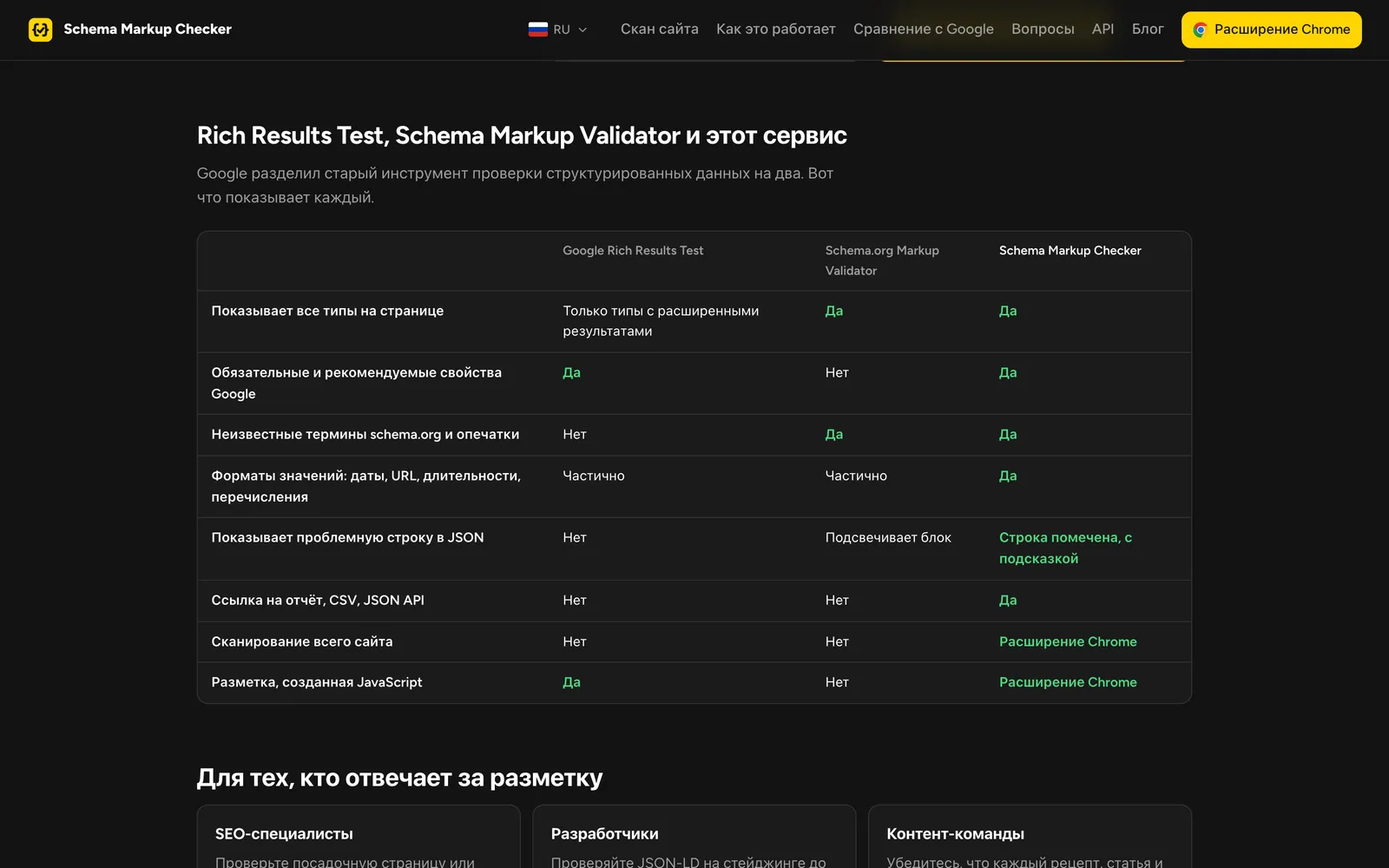Click the Schema Markup Checker logo icon
Screen dimensions: 1389x868
40,30
